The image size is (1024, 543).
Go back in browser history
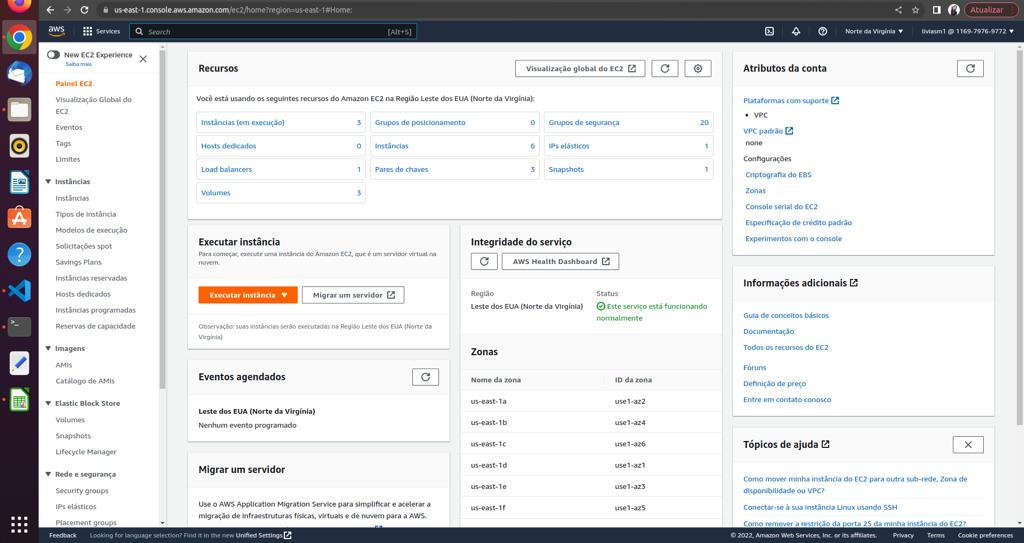click(50, 10)
